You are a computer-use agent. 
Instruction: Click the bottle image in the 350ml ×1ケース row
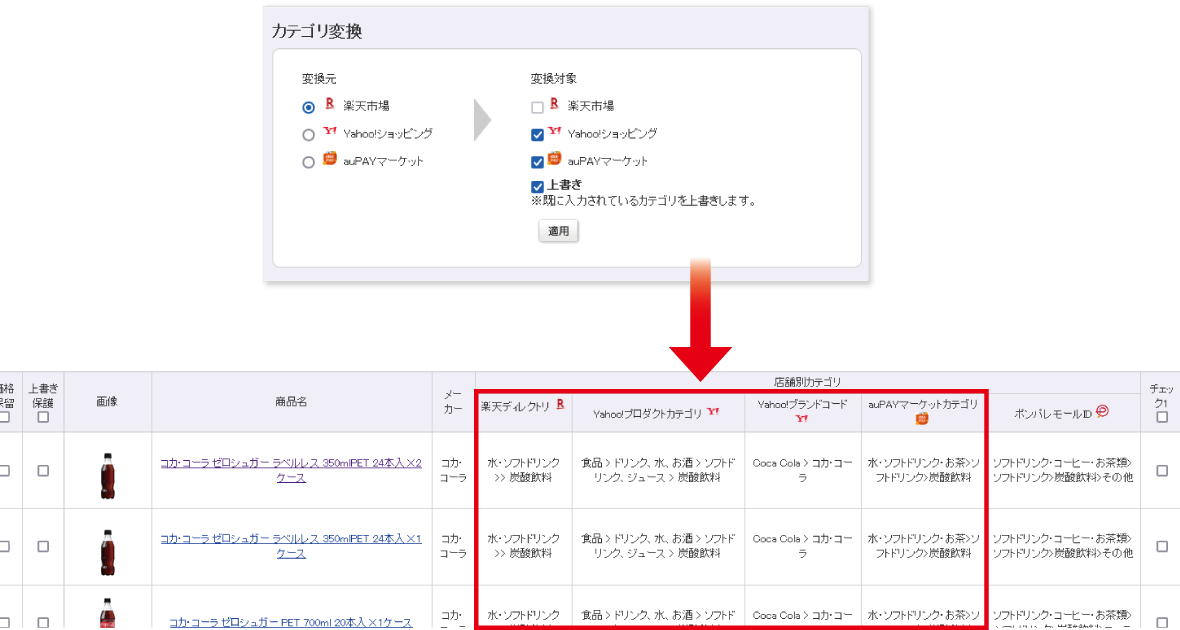tap(108, 552)
